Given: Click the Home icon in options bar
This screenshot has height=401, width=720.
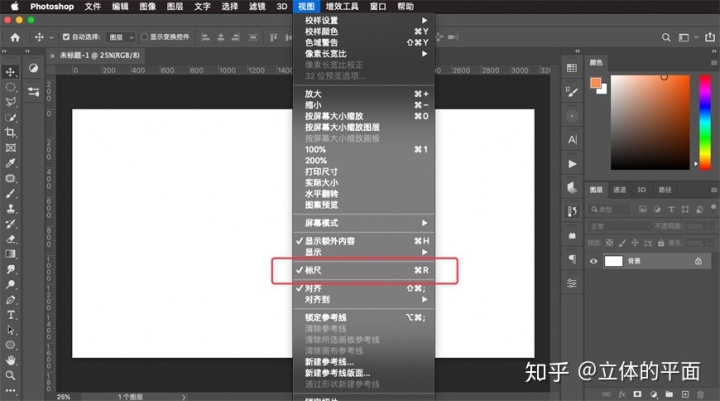Looking at the screenshot, I should [15, 37].
